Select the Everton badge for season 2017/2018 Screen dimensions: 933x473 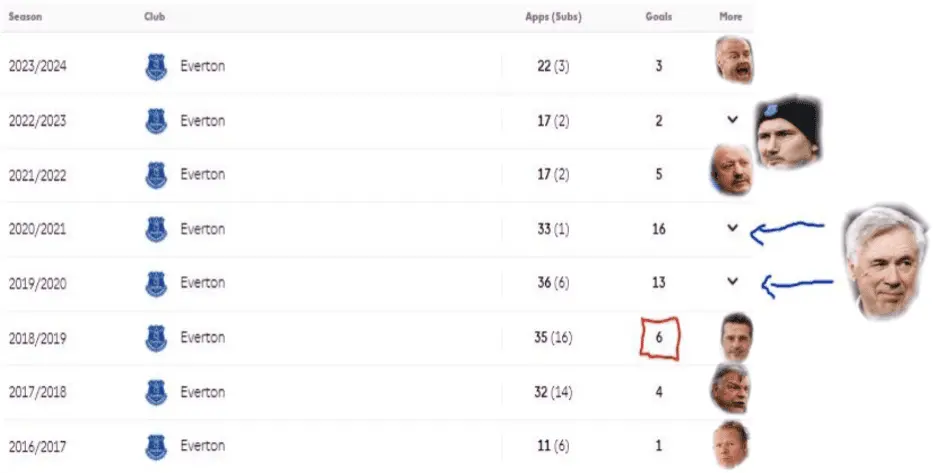156,392
